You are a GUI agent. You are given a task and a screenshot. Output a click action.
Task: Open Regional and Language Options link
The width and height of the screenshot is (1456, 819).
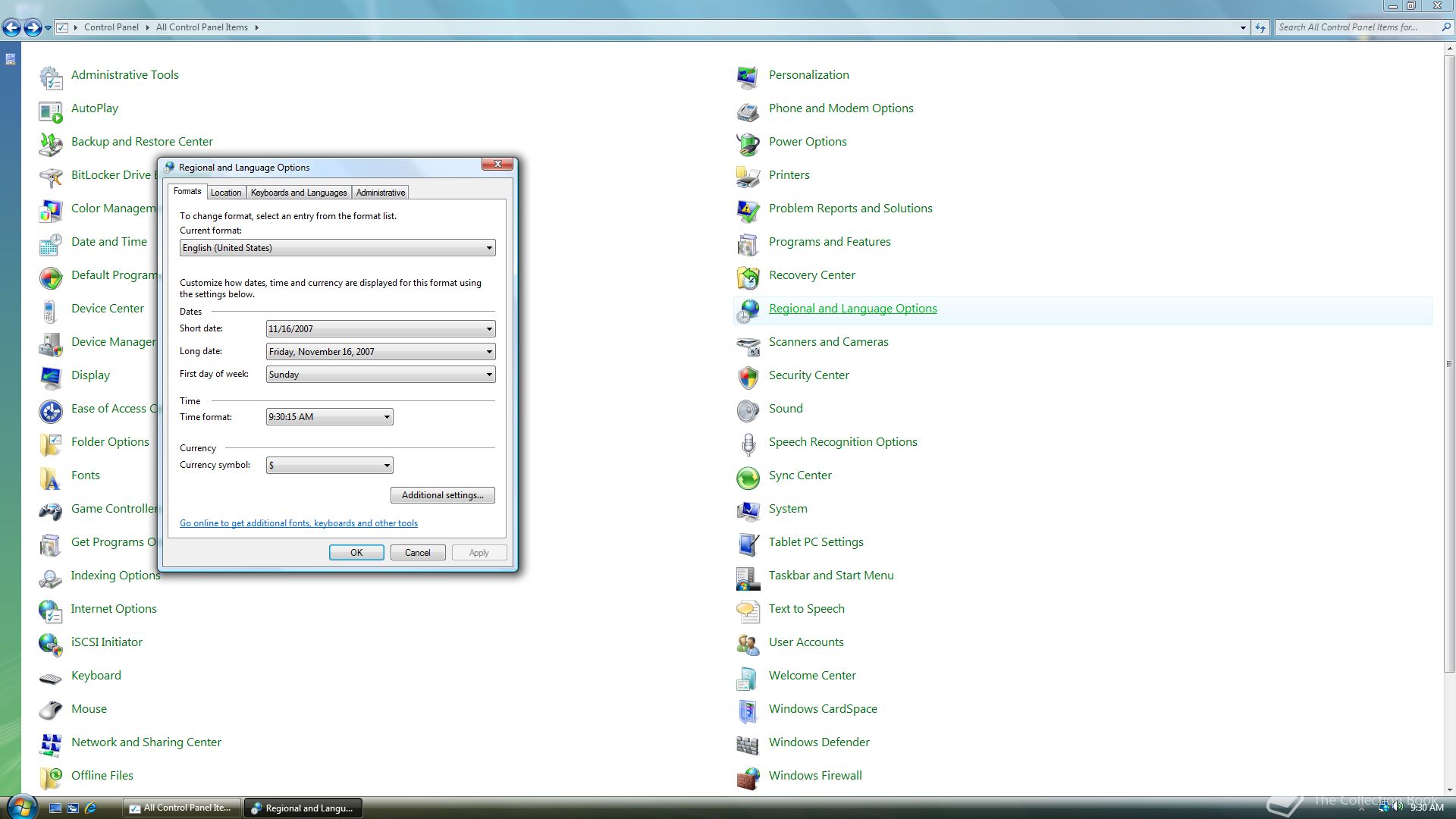852,309
